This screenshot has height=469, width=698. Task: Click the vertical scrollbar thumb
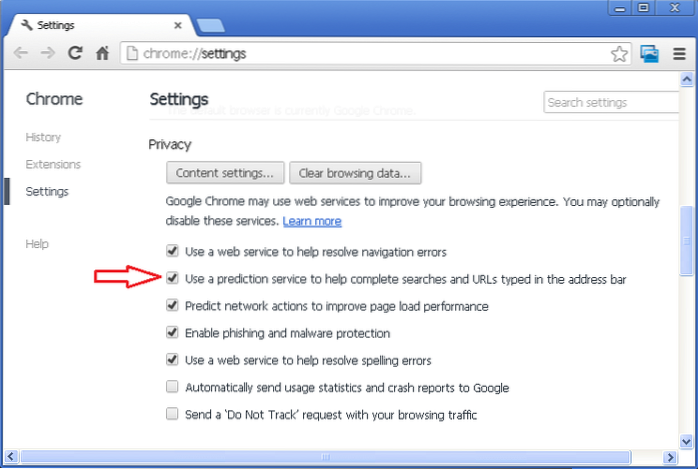click(686, 240)
